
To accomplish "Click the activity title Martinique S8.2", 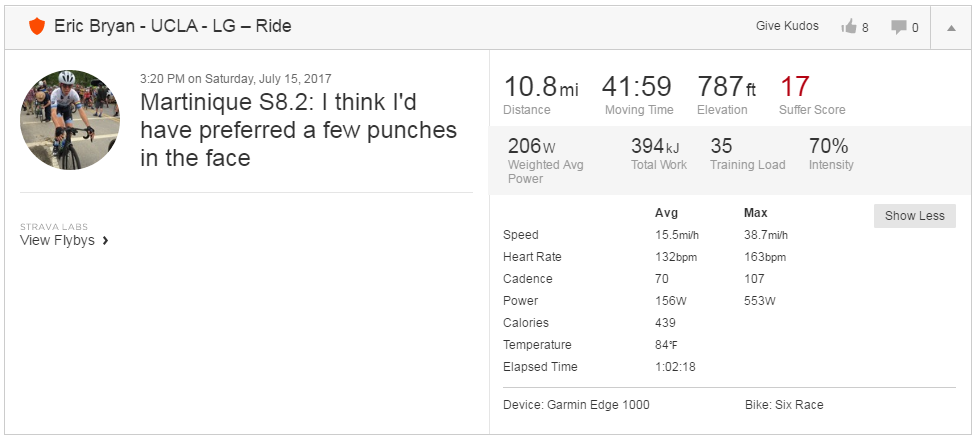I will (298, 129).
